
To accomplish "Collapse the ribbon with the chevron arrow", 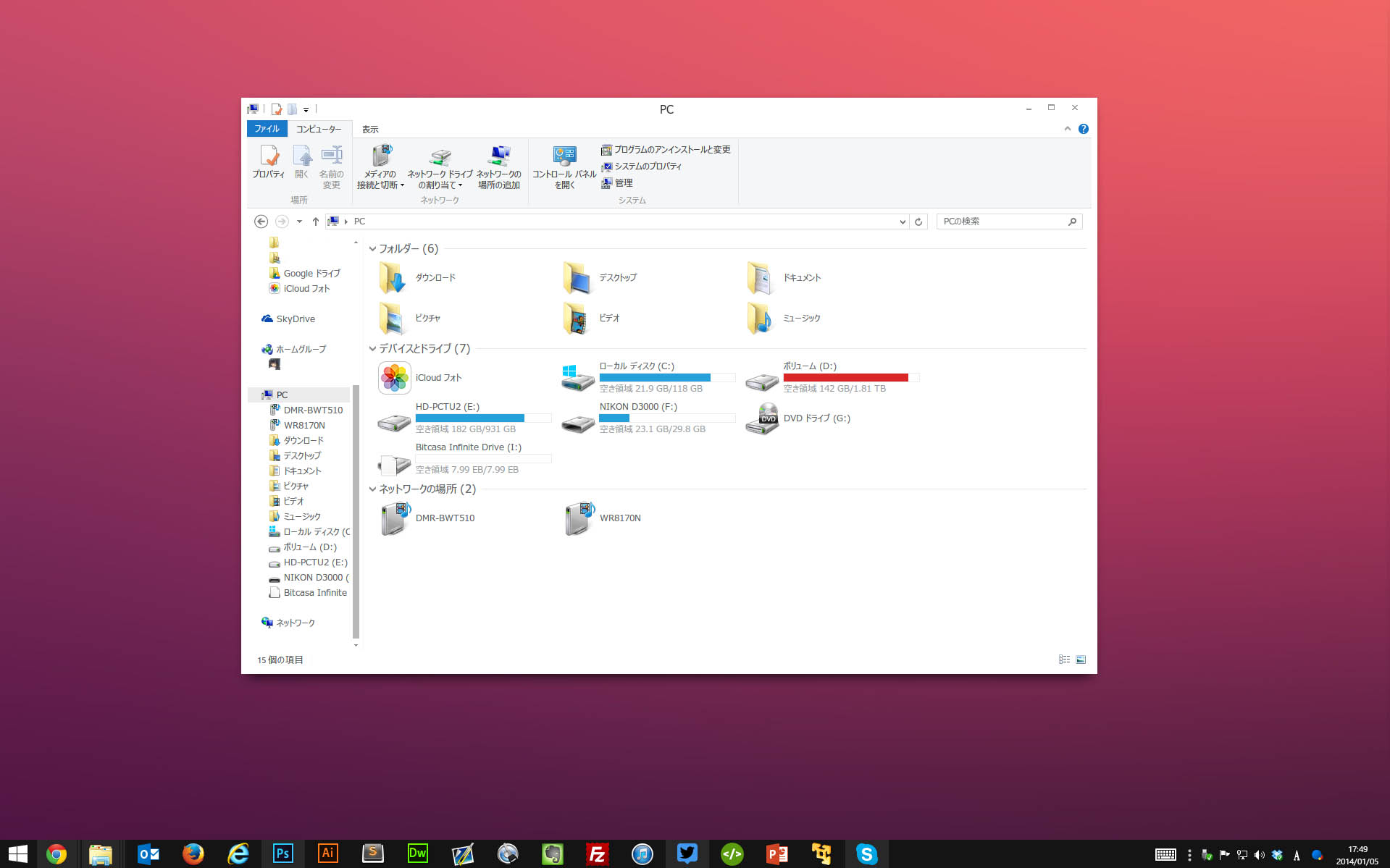I will [1067, 129].
